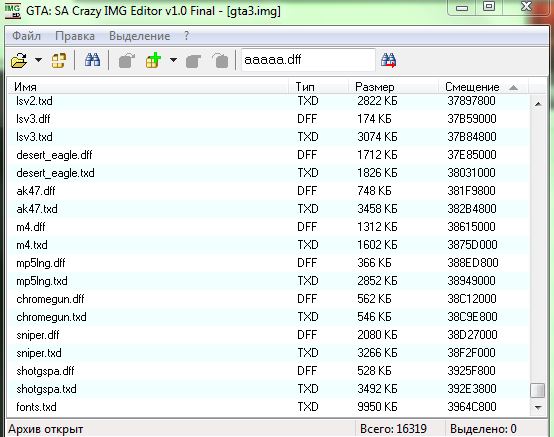Click the scrollbar up arrow
Screen dimensions: 554x437
click(538, 104)
